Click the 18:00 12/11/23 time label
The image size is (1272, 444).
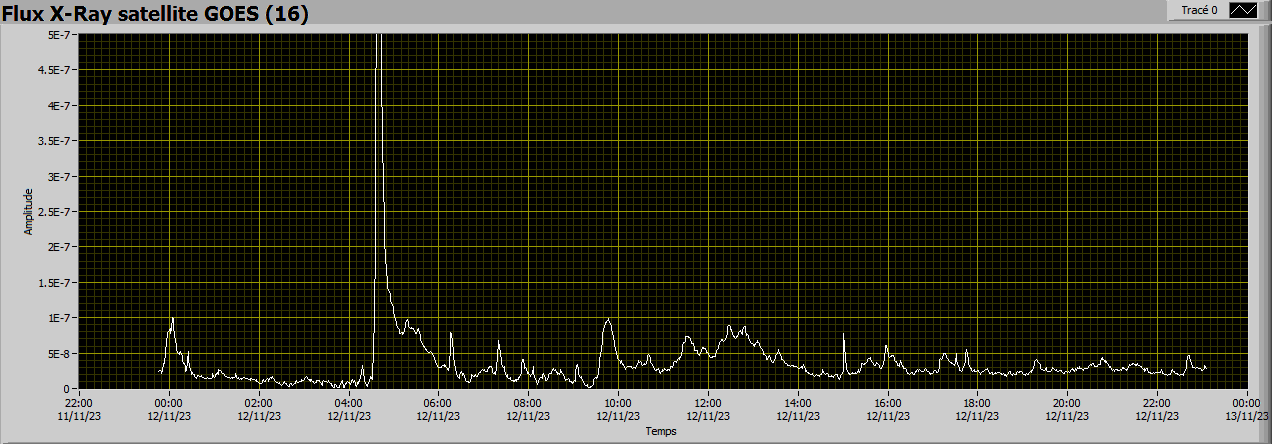coord(977,409)
